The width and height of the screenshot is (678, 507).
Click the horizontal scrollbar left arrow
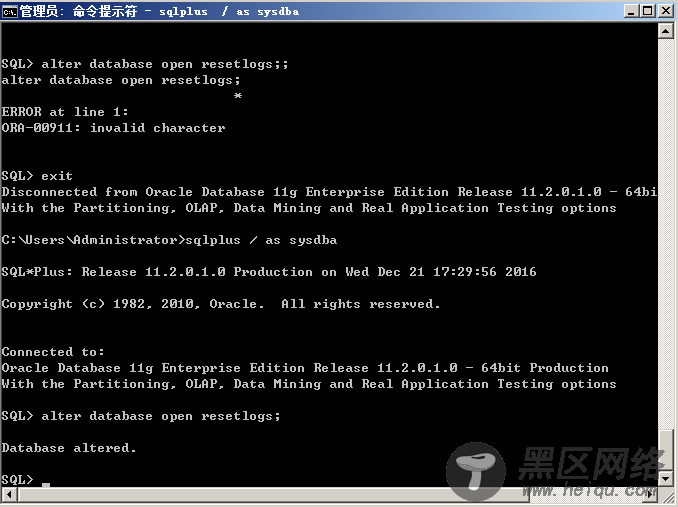click(x=9, y=494)
